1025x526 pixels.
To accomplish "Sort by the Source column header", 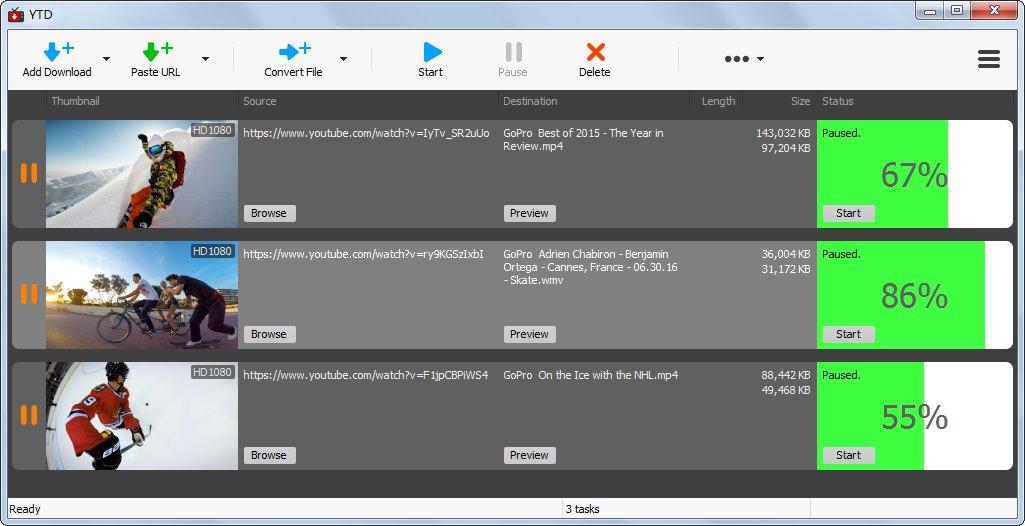I will point(260,101).
